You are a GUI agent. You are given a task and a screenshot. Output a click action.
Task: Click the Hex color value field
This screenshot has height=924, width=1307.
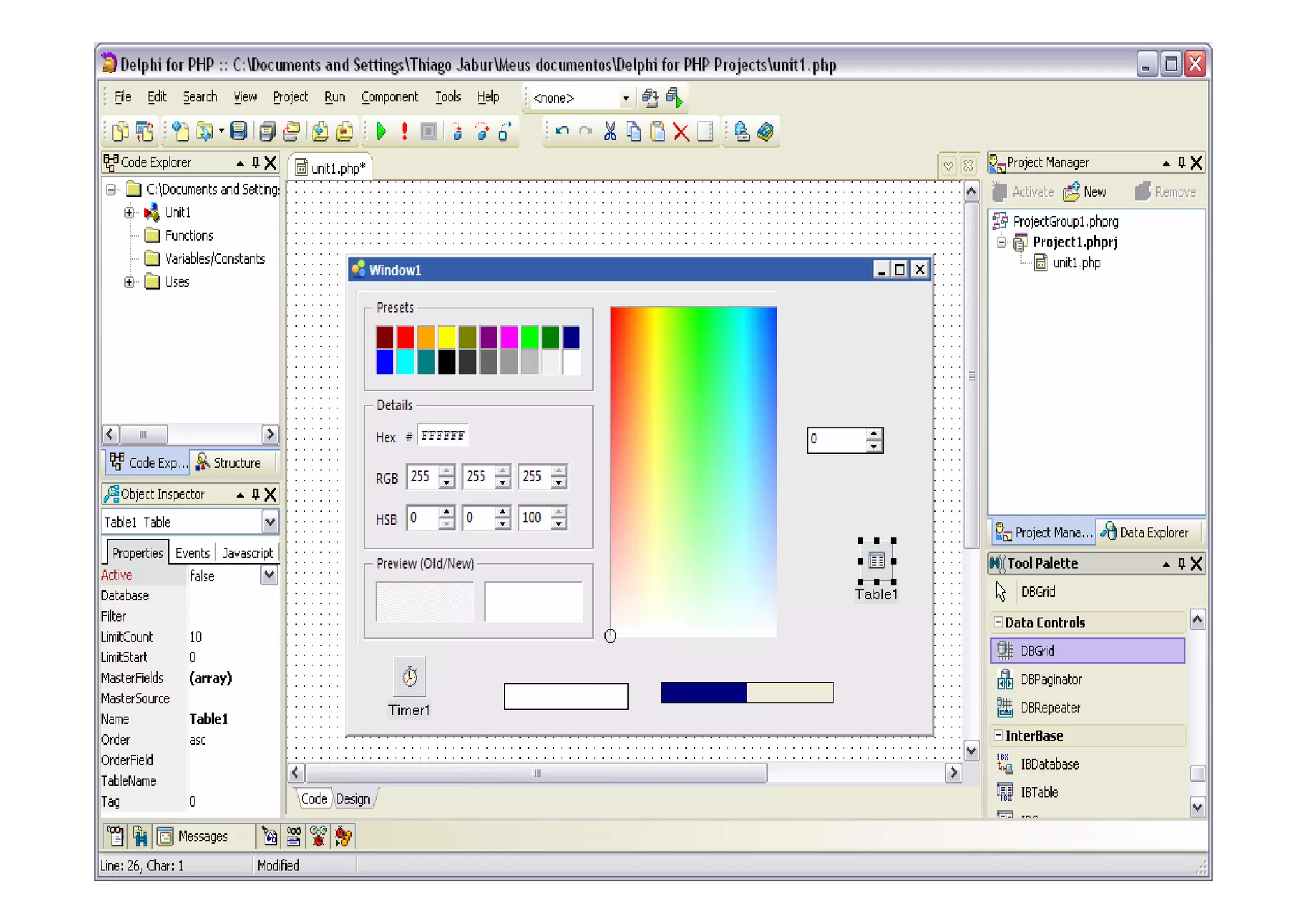pos(443,436)
